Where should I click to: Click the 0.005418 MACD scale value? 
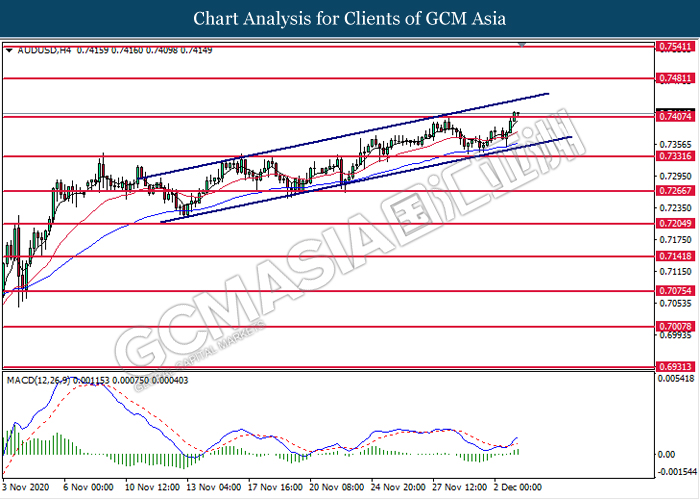tap(677, 379)
